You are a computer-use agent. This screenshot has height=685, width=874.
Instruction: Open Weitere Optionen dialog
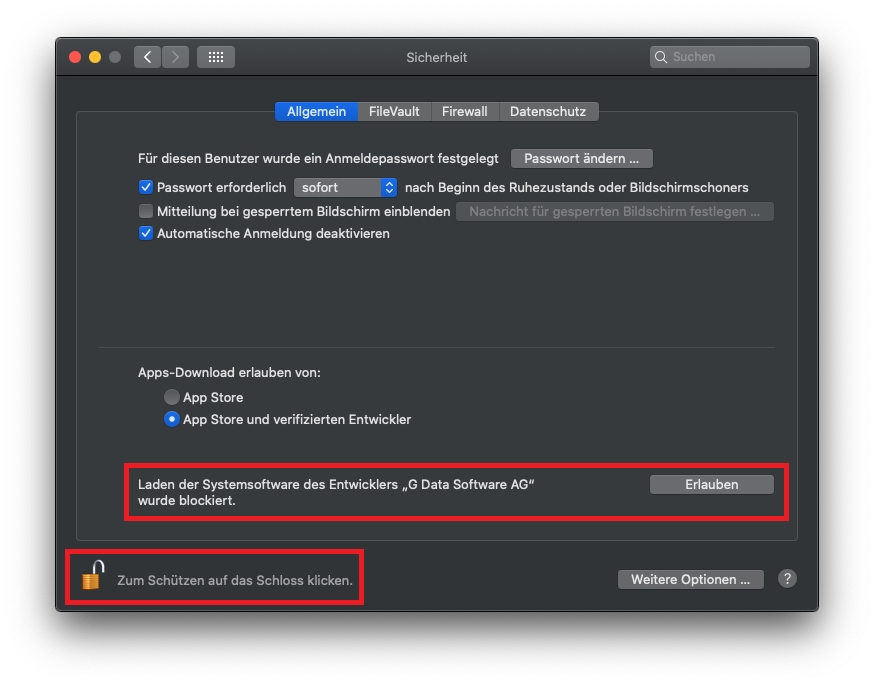coord(690,580)
